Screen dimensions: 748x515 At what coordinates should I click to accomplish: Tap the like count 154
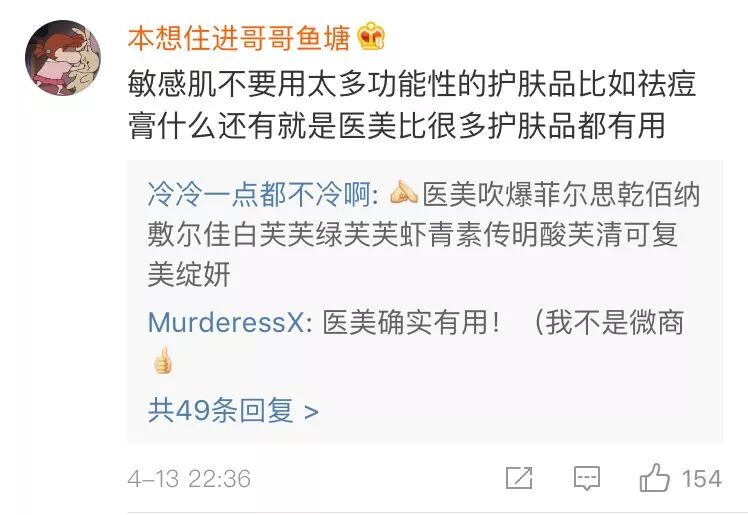(x=701, y=479)
